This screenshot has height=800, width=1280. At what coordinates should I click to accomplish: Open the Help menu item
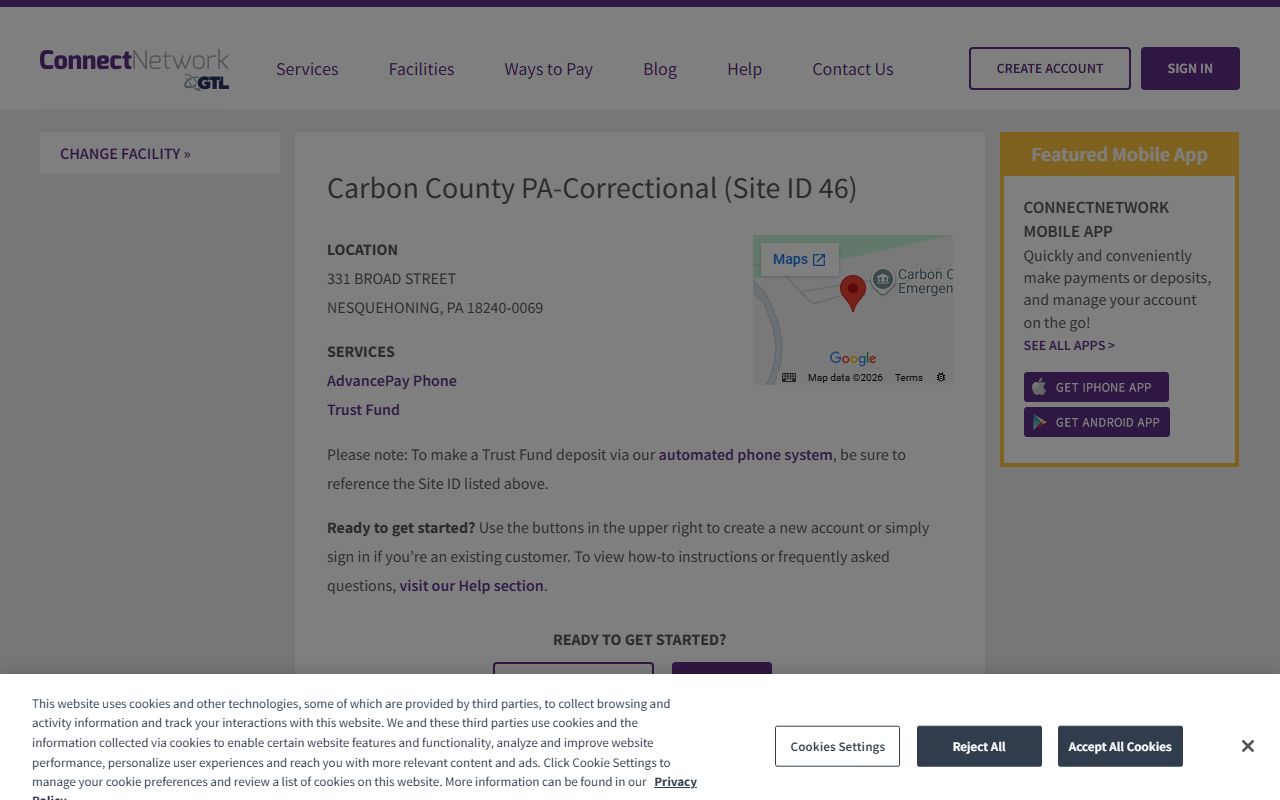tap(744, 69)
